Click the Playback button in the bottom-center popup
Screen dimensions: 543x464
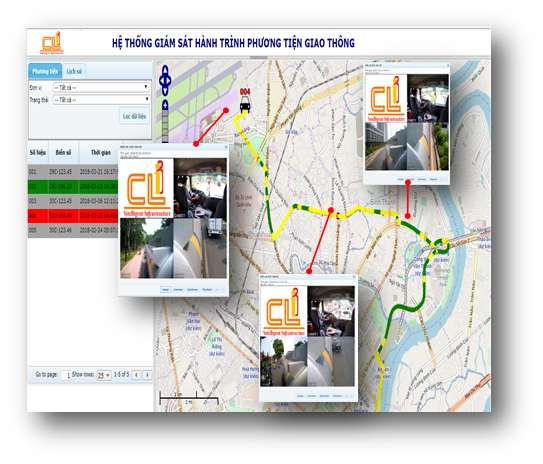337,396
